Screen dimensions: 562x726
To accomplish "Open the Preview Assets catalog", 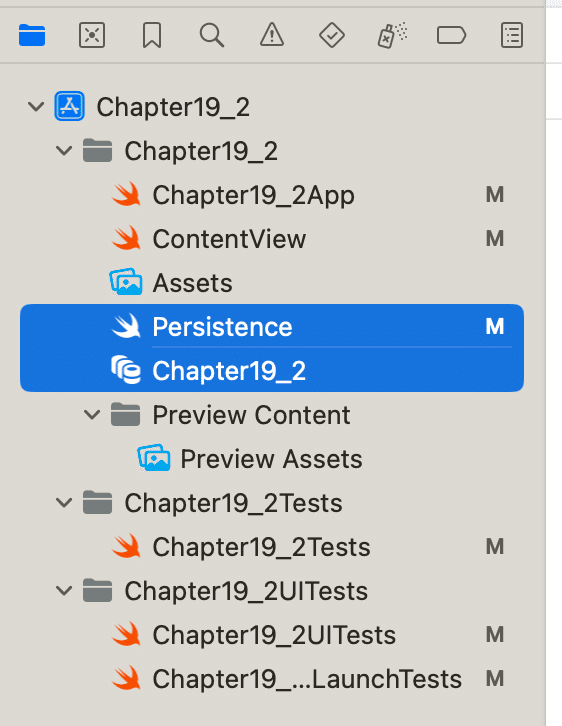I will pyautogui.click(x=272, y=459).
